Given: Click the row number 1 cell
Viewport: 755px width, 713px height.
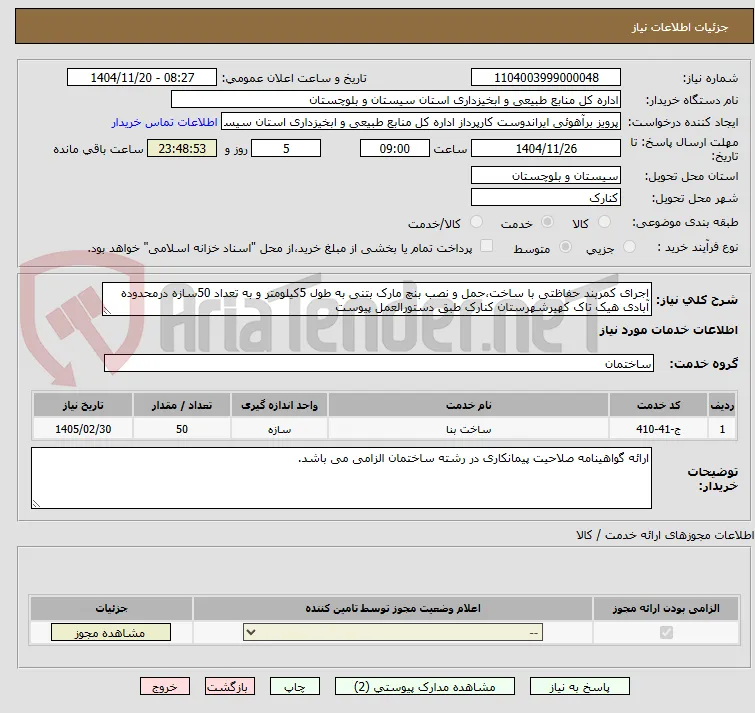Looking at the screenshot, I should tap(722, 428).
